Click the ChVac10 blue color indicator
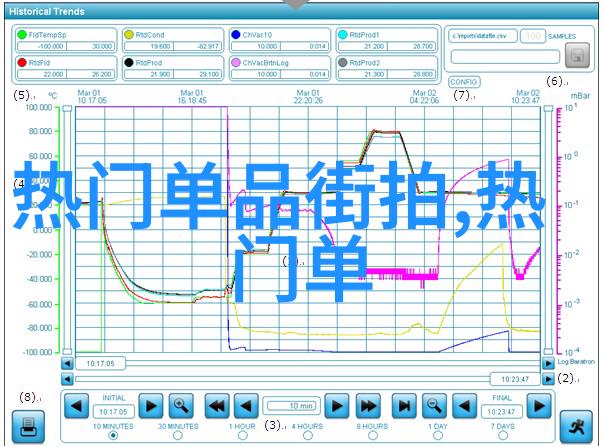The width and height of the screenshot is (604, 447). click(236, 34)
